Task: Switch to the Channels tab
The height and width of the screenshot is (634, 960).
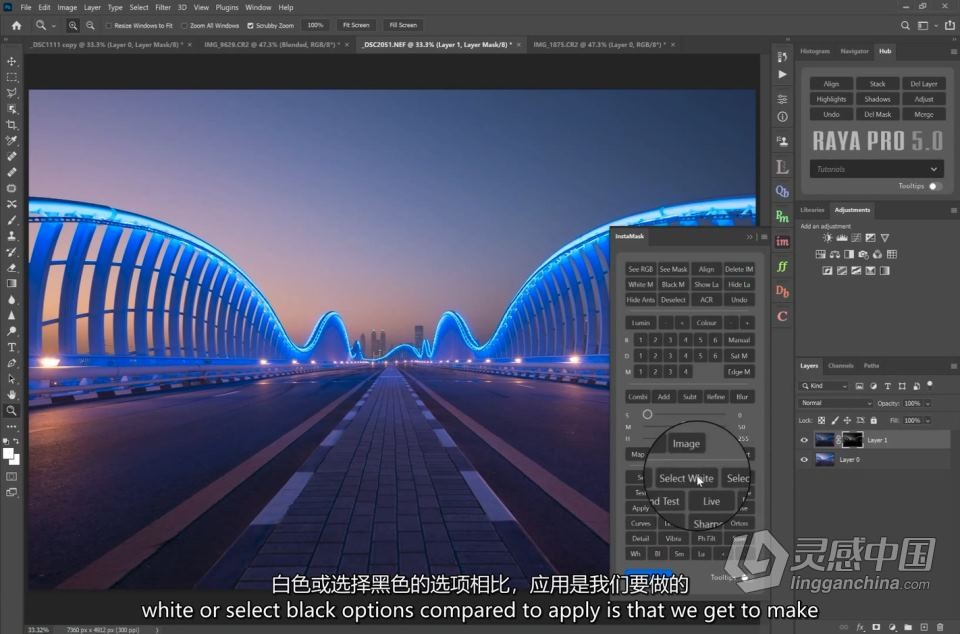Action: tap(840, 365)
